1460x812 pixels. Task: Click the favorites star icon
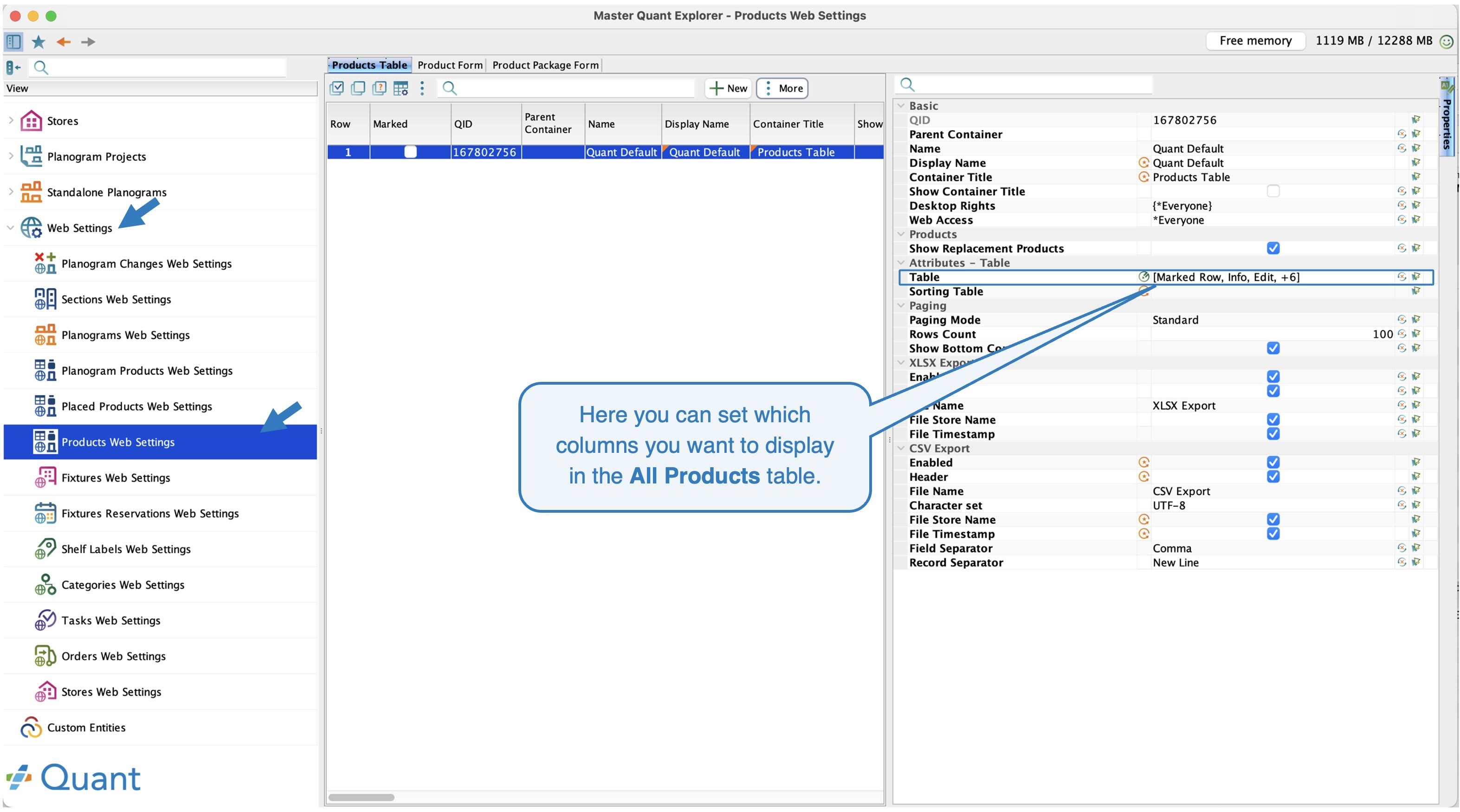tap(39, 41)
